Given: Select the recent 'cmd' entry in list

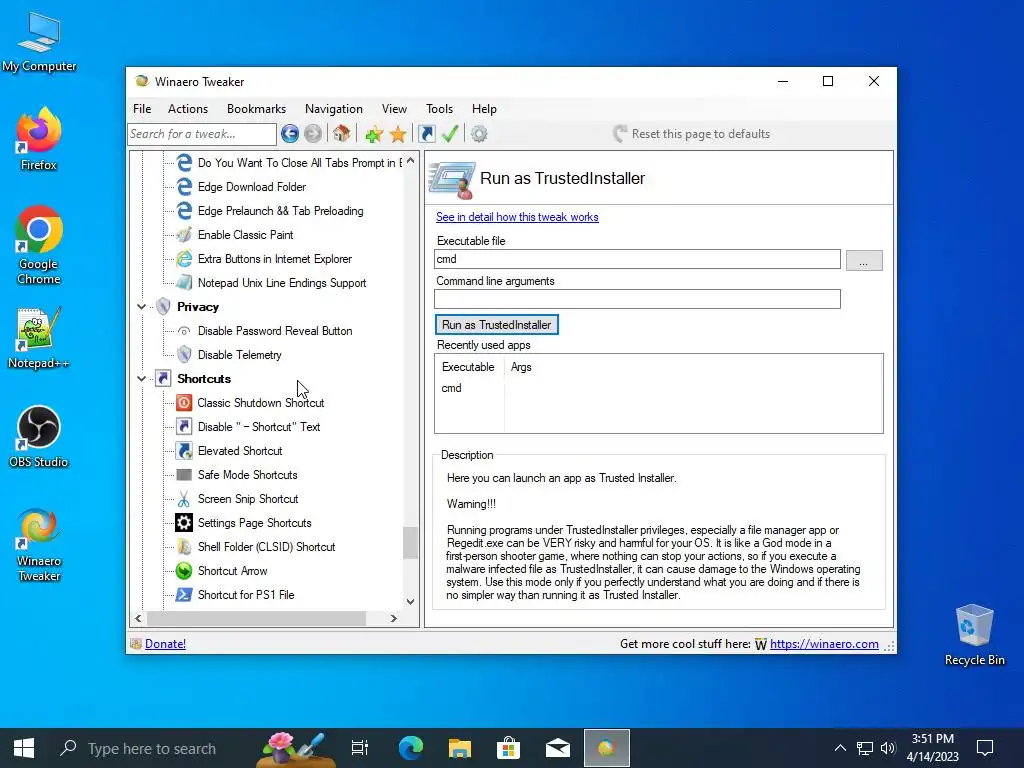Looking at the screenshot, I should tap(451, 388).
